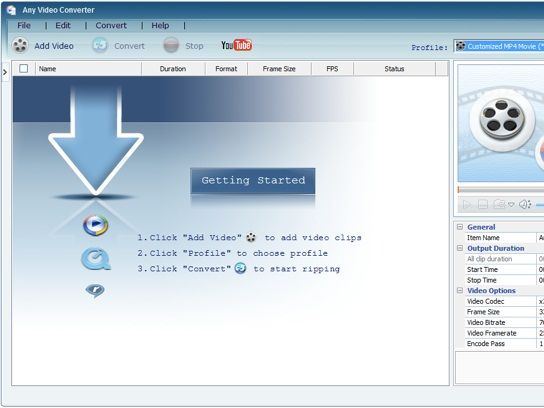
Task: Sort by the Frame Size column header
Action: tap(279, 69)
